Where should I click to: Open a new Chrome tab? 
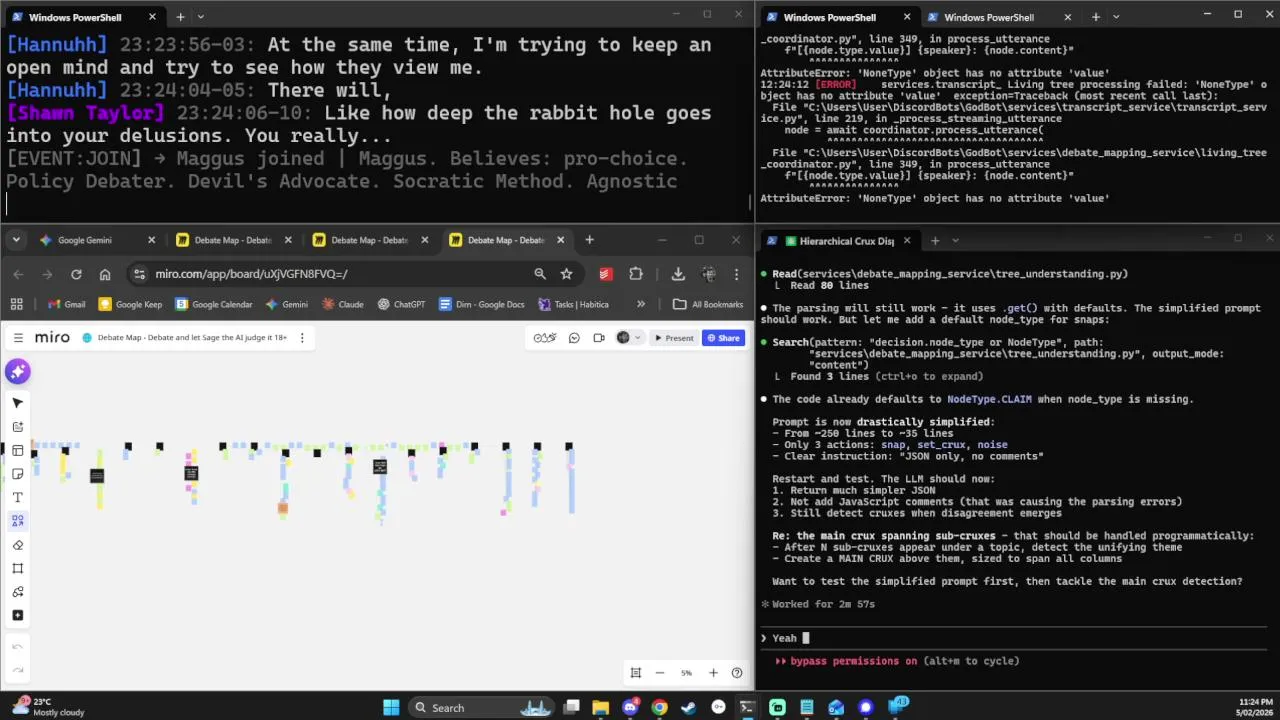click(589, 240)
